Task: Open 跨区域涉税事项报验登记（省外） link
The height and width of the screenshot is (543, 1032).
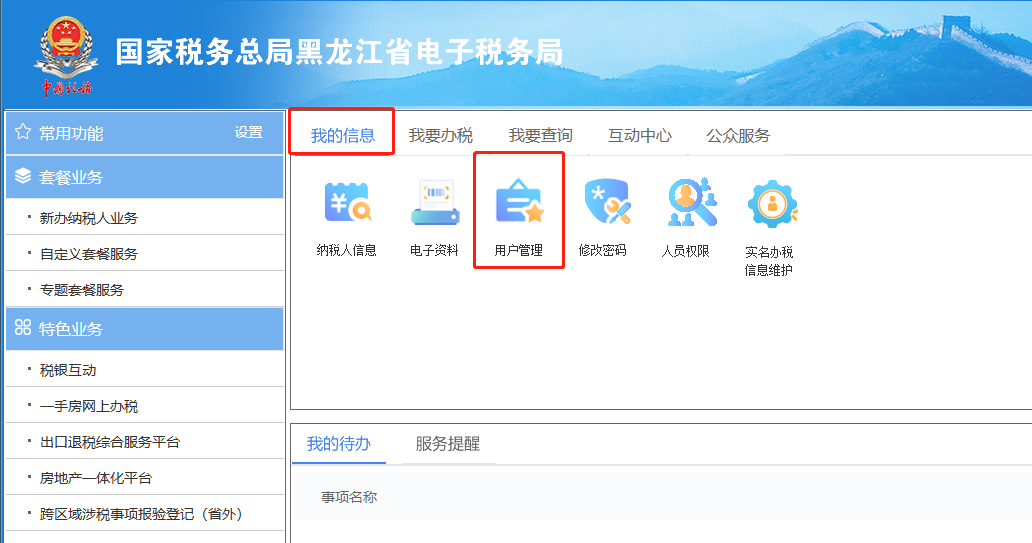Action: [142, 514]
